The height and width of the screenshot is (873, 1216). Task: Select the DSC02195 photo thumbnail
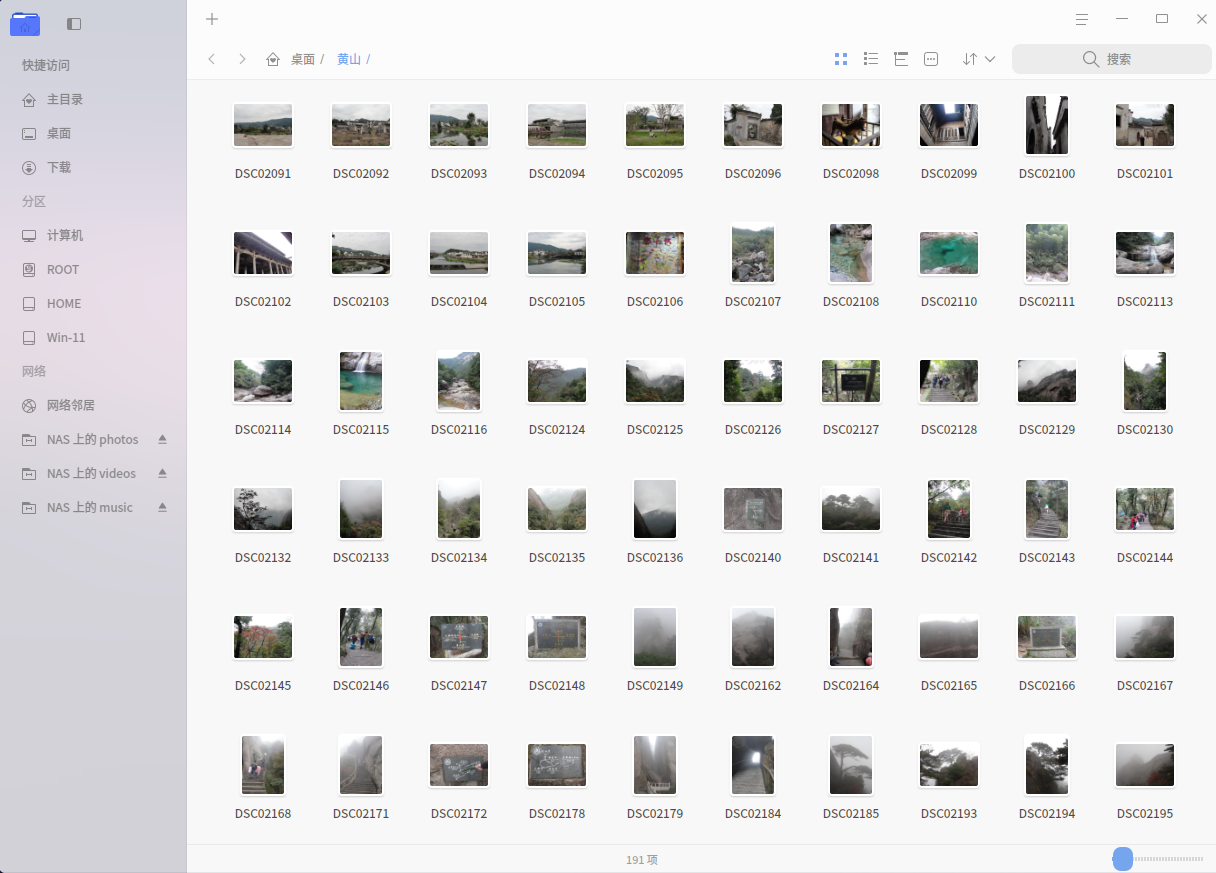pos(1145,765)
